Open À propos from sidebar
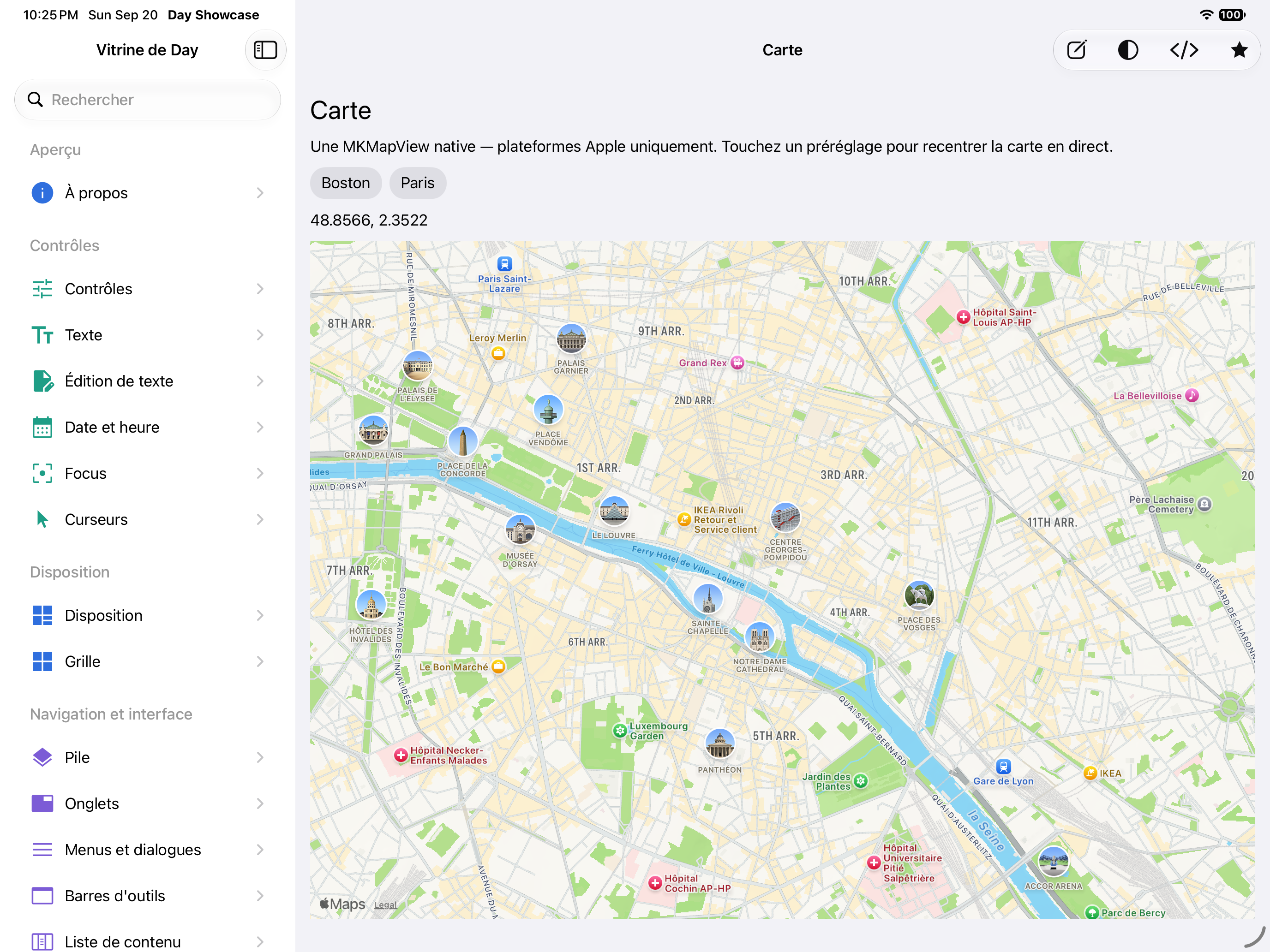This screenshot has height=952, width=1270. pos(148,193)
